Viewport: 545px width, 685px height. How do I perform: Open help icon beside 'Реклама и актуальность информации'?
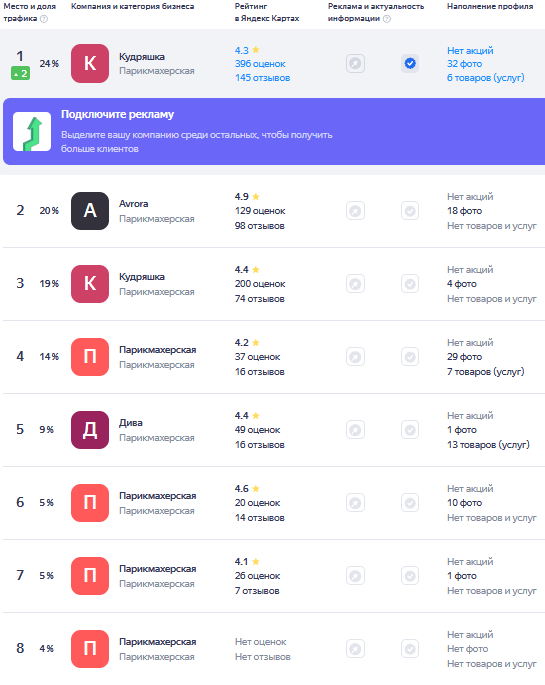tap(386, 19)
